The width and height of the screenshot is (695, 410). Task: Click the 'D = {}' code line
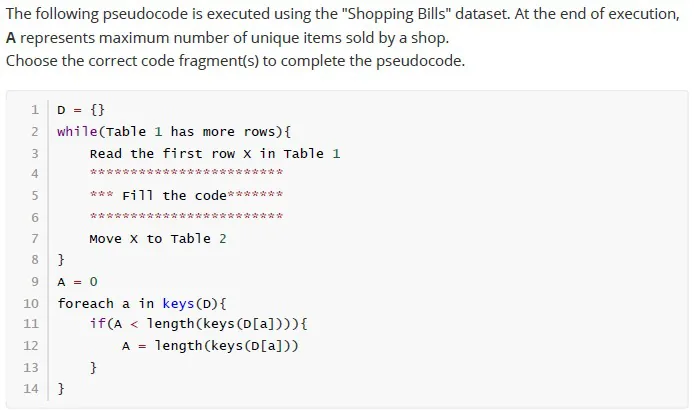coord(81,109)
